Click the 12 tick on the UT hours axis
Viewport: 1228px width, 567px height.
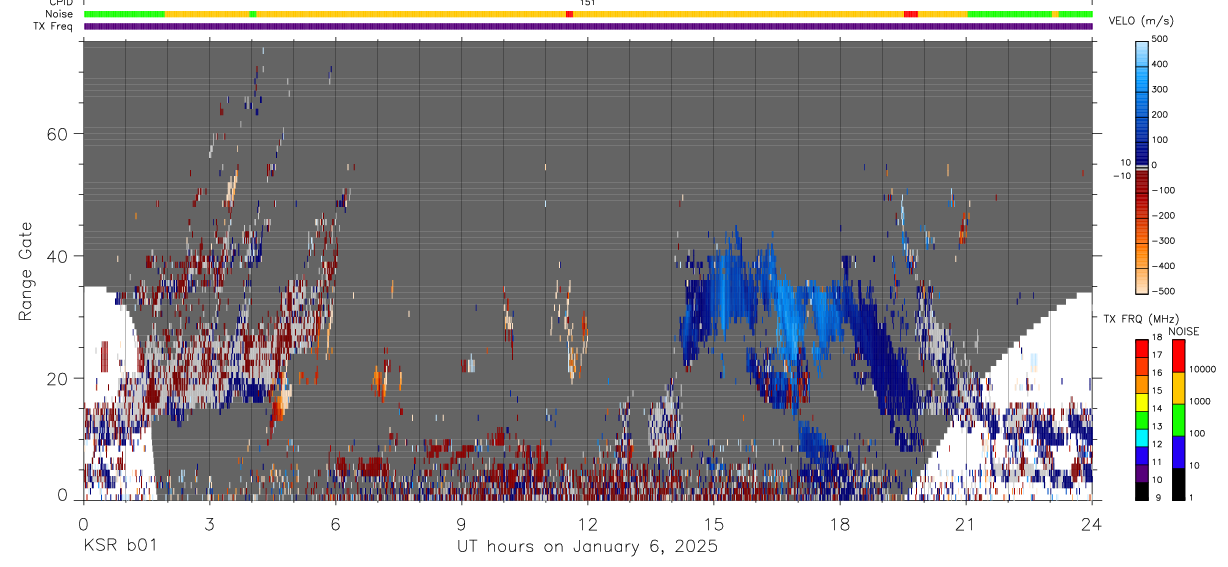(x=587, y=523)
